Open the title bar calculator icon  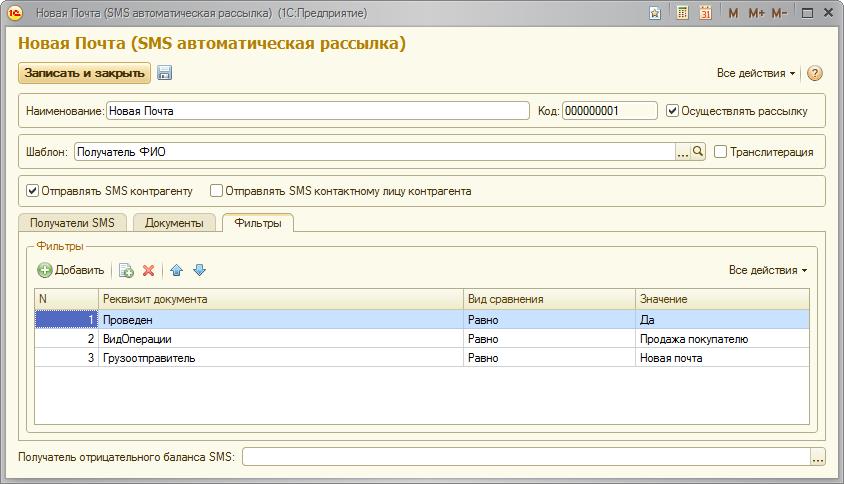point(682,13)
